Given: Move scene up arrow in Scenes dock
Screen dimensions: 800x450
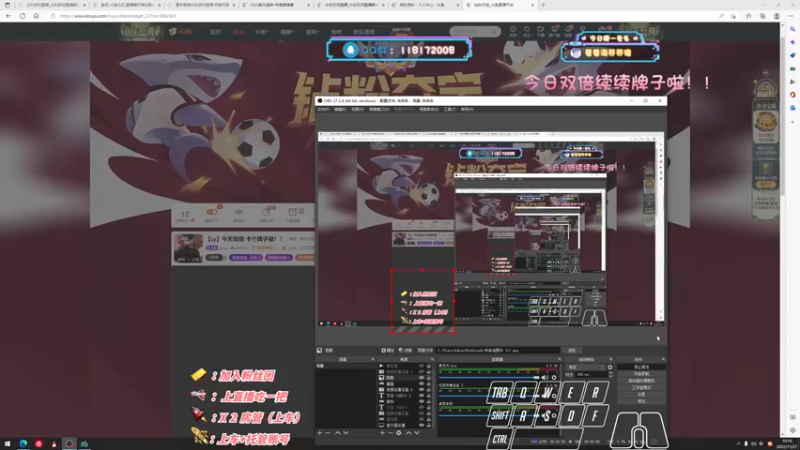Looking at the screenshot, I should pos(337,433).
